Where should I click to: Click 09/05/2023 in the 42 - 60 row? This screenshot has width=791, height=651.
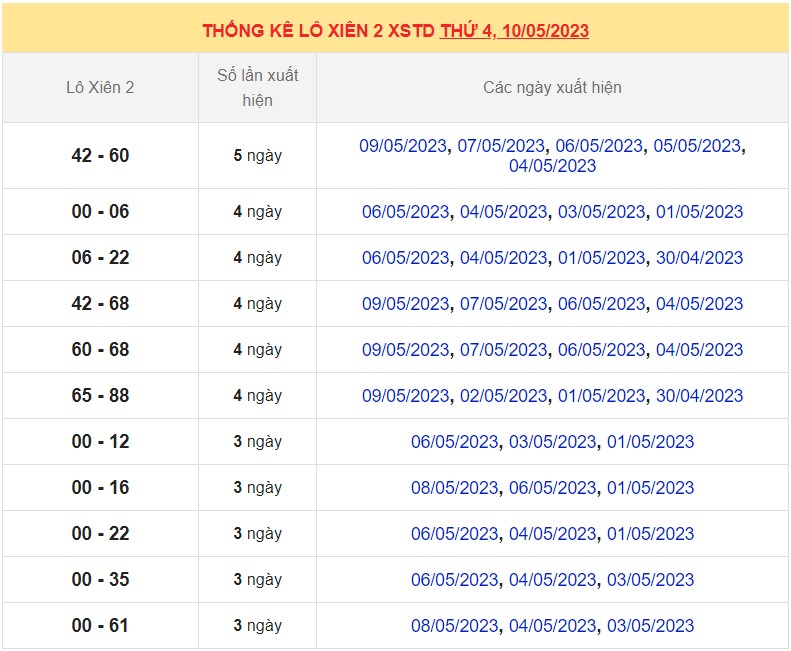pos(403,146)
